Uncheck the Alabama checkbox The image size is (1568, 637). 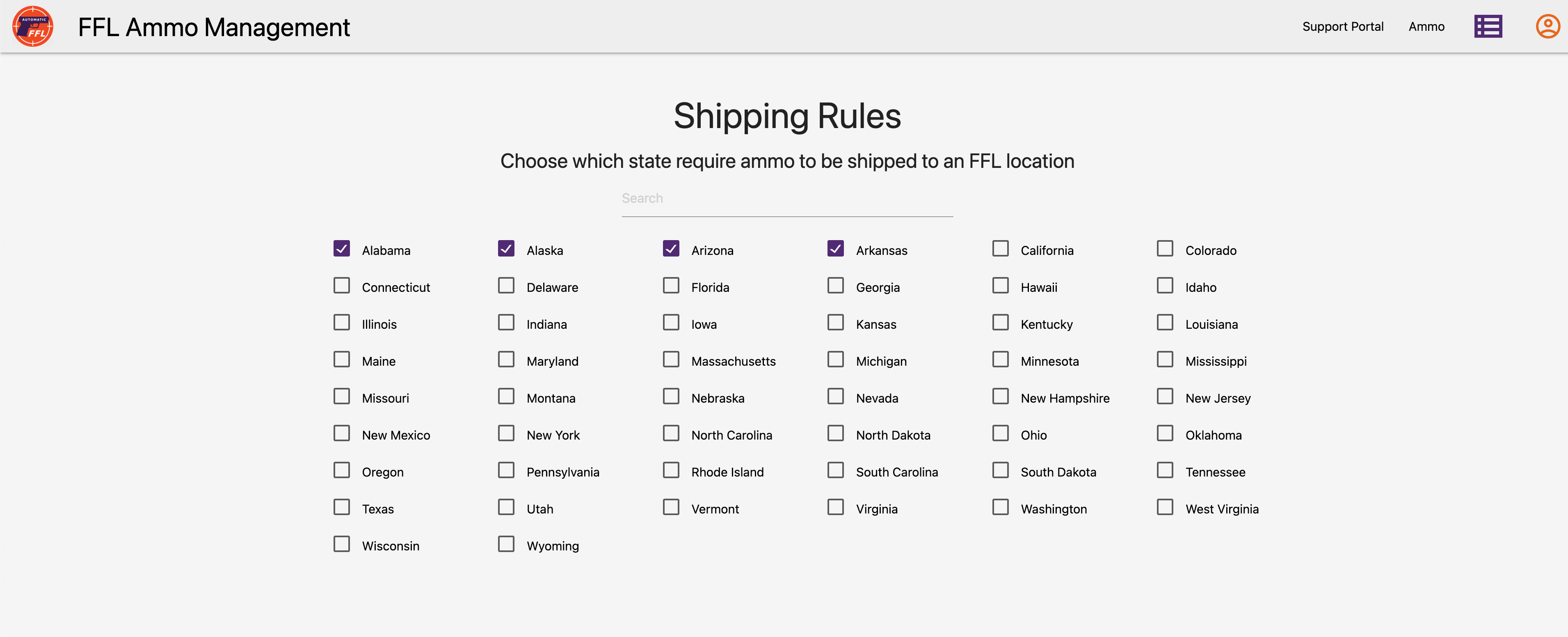[x=341, y=249]
